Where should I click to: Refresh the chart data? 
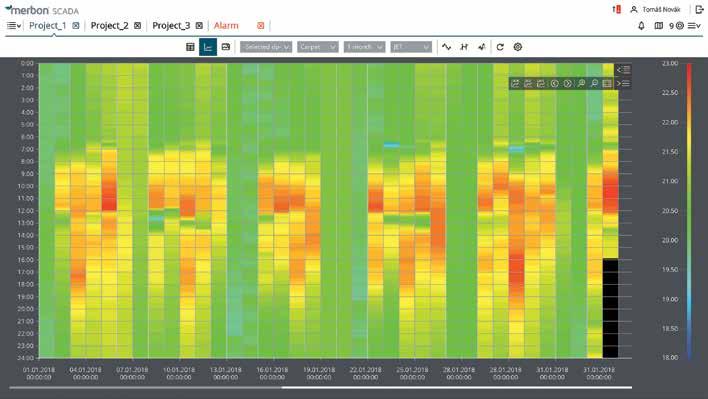coord(500,47)
